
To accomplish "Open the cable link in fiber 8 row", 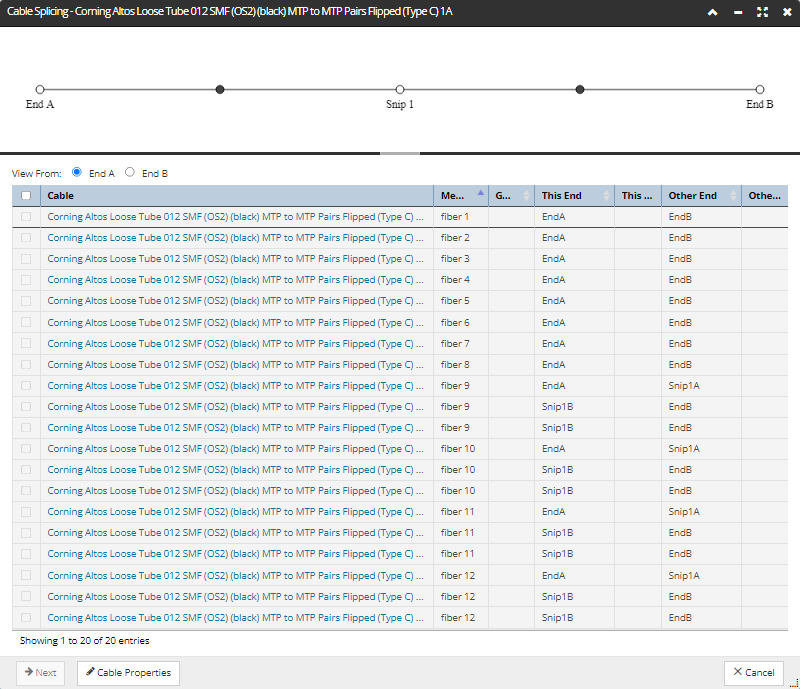I will click(x=235, y=365).
